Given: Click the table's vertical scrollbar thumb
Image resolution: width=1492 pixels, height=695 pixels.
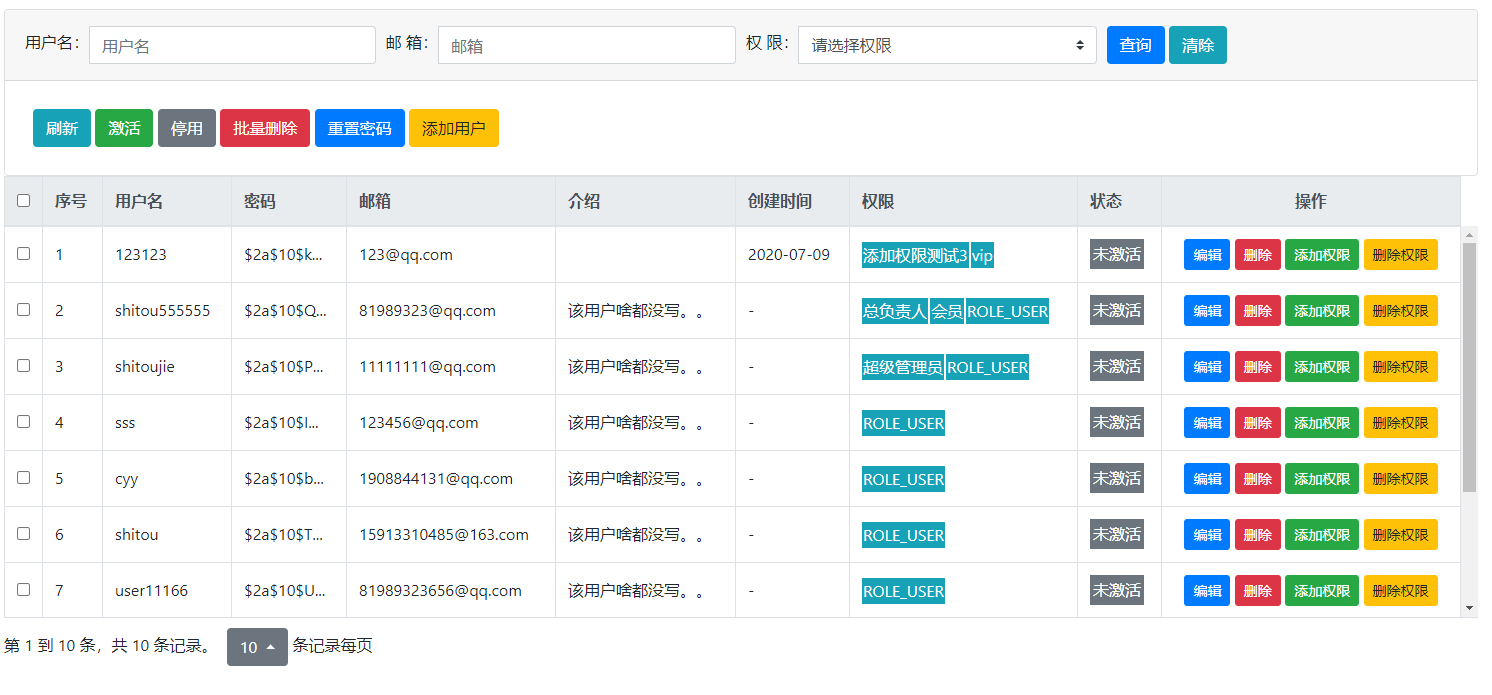Looking at the screenshot, I should coord(1469,367).
